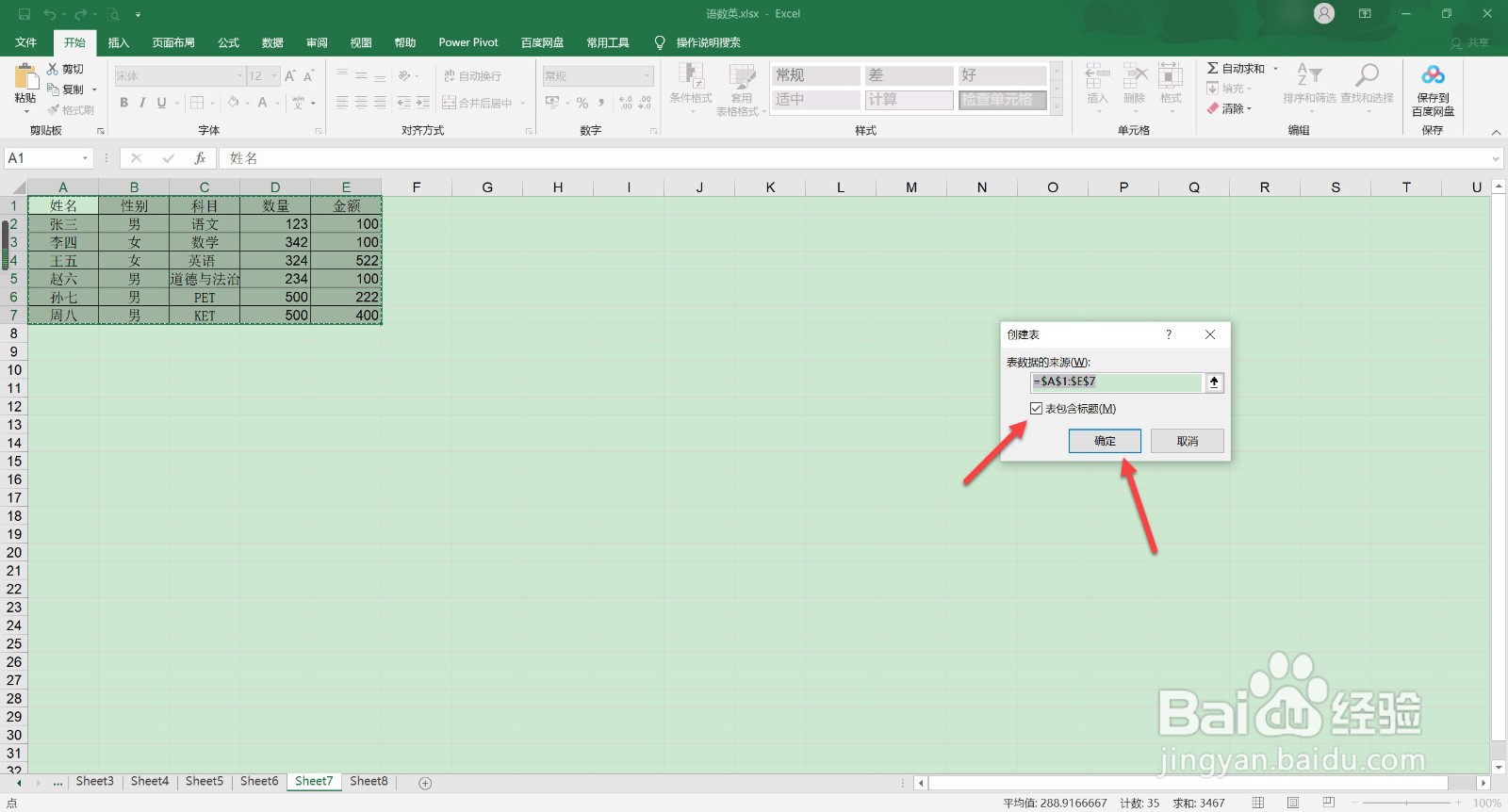Image resolution: width=1508 pixels, height=812 pixels.
Task: Click the Cancel (取消) button in dialog
Action: (1188, 441)
